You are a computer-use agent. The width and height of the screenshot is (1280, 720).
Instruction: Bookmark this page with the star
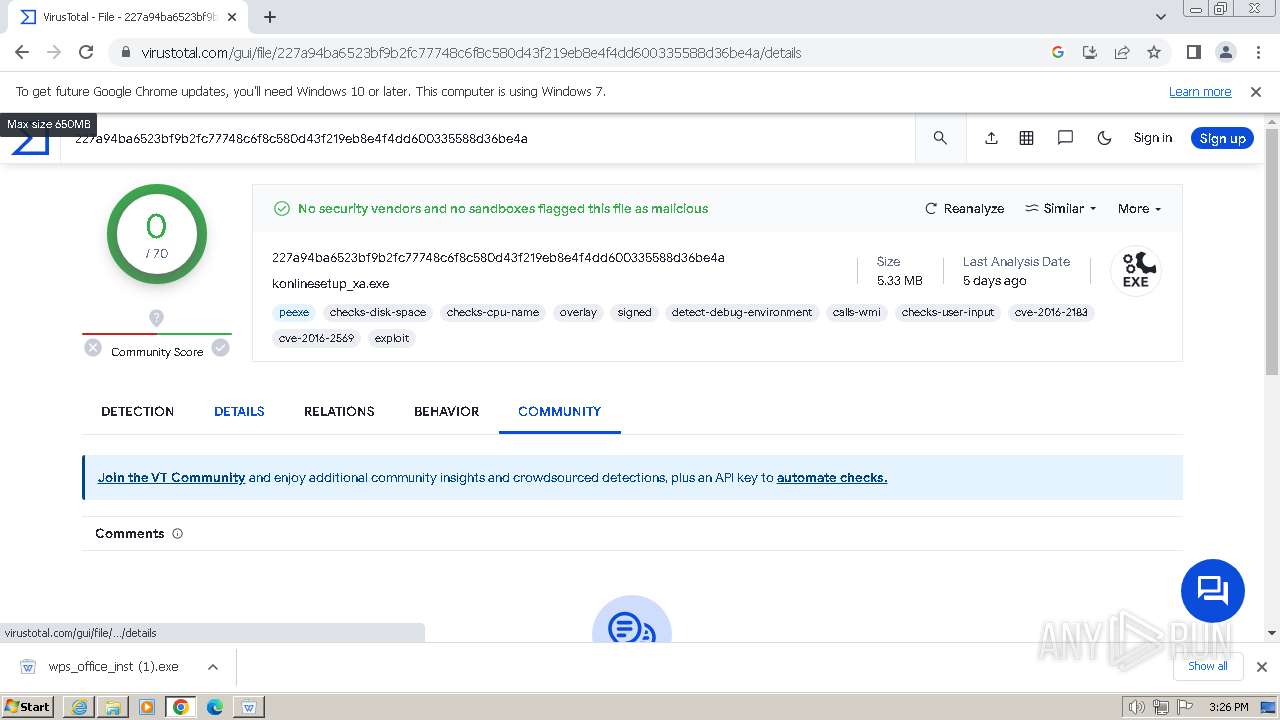click(x=1154, y=52)
